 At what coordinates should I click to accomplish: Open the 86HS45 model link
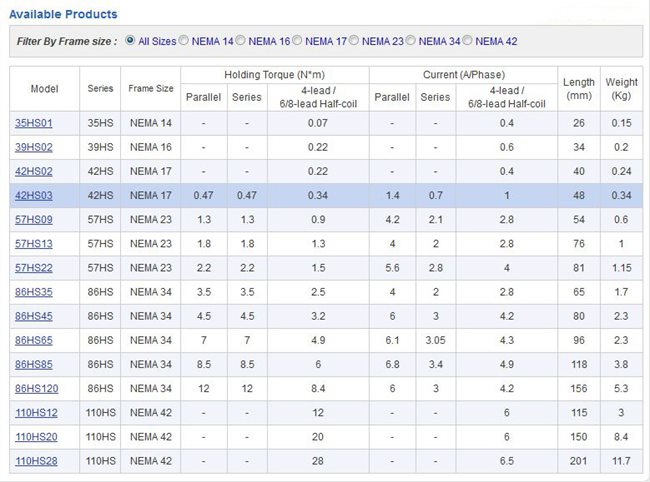(34, 316)
